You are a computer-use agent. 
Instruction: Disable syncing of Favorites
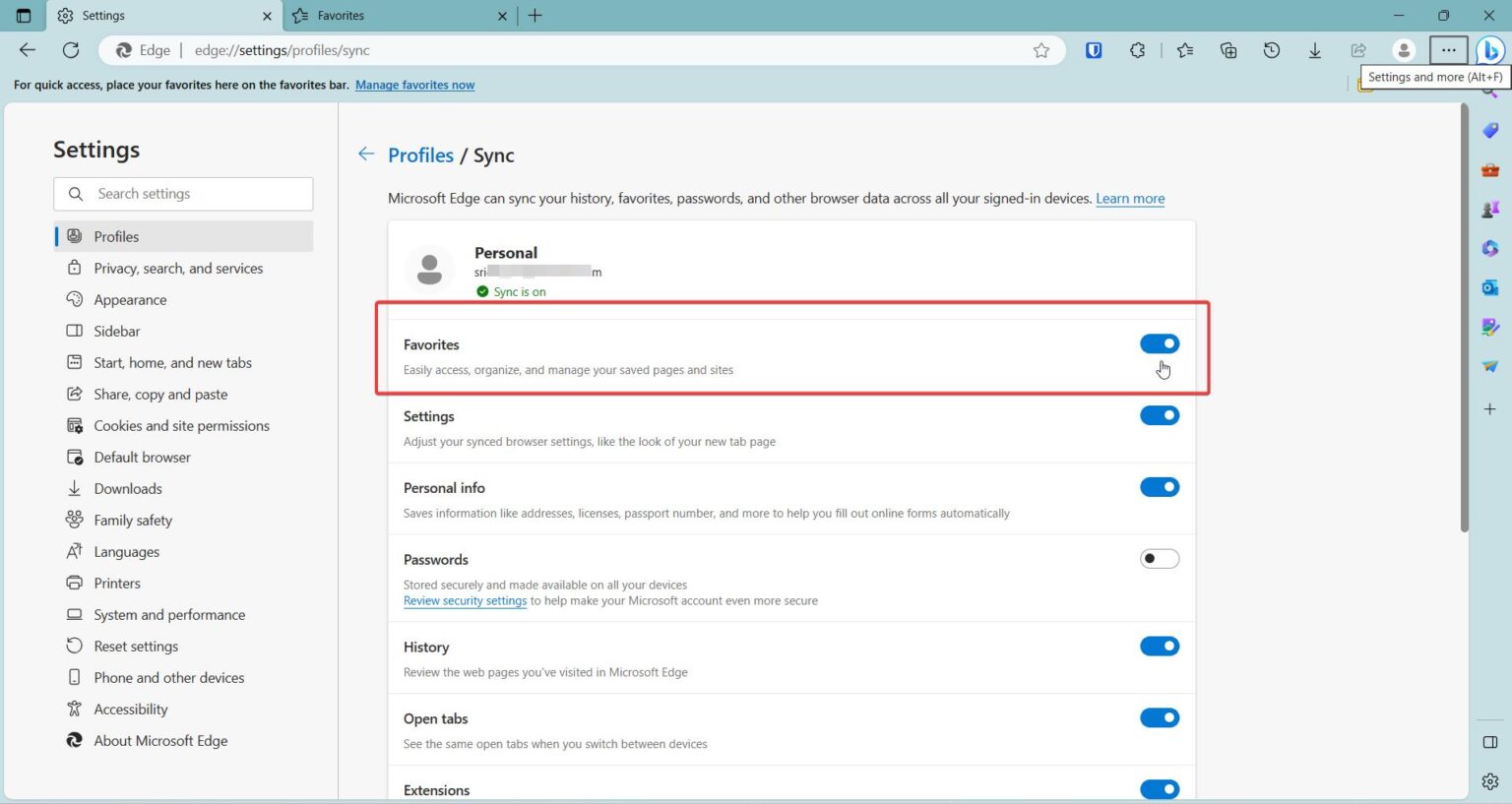point(1159,343)
